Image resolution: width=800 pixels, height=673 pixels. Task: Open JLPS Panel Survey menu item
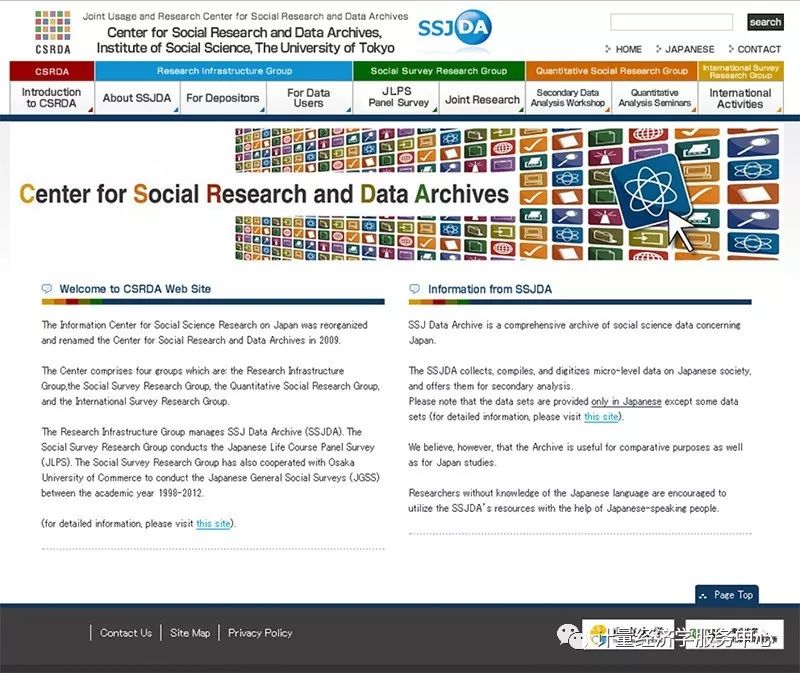point(397,97)
